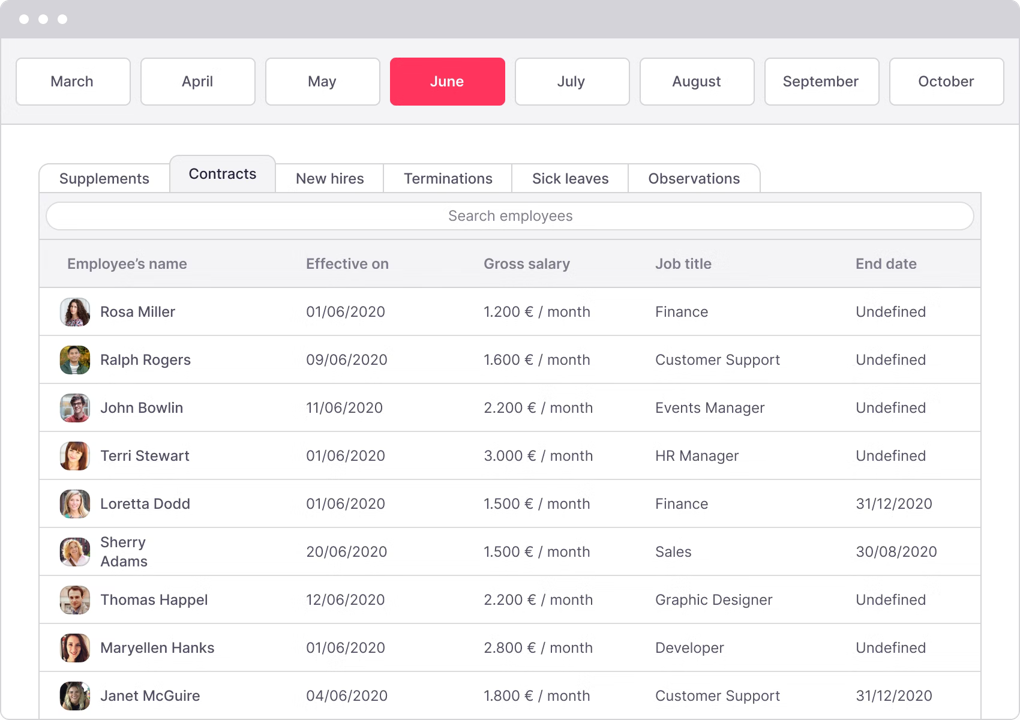This screenshot has width=1020, height=720.
Task: Open August's records
Action: tap(696, 81)
